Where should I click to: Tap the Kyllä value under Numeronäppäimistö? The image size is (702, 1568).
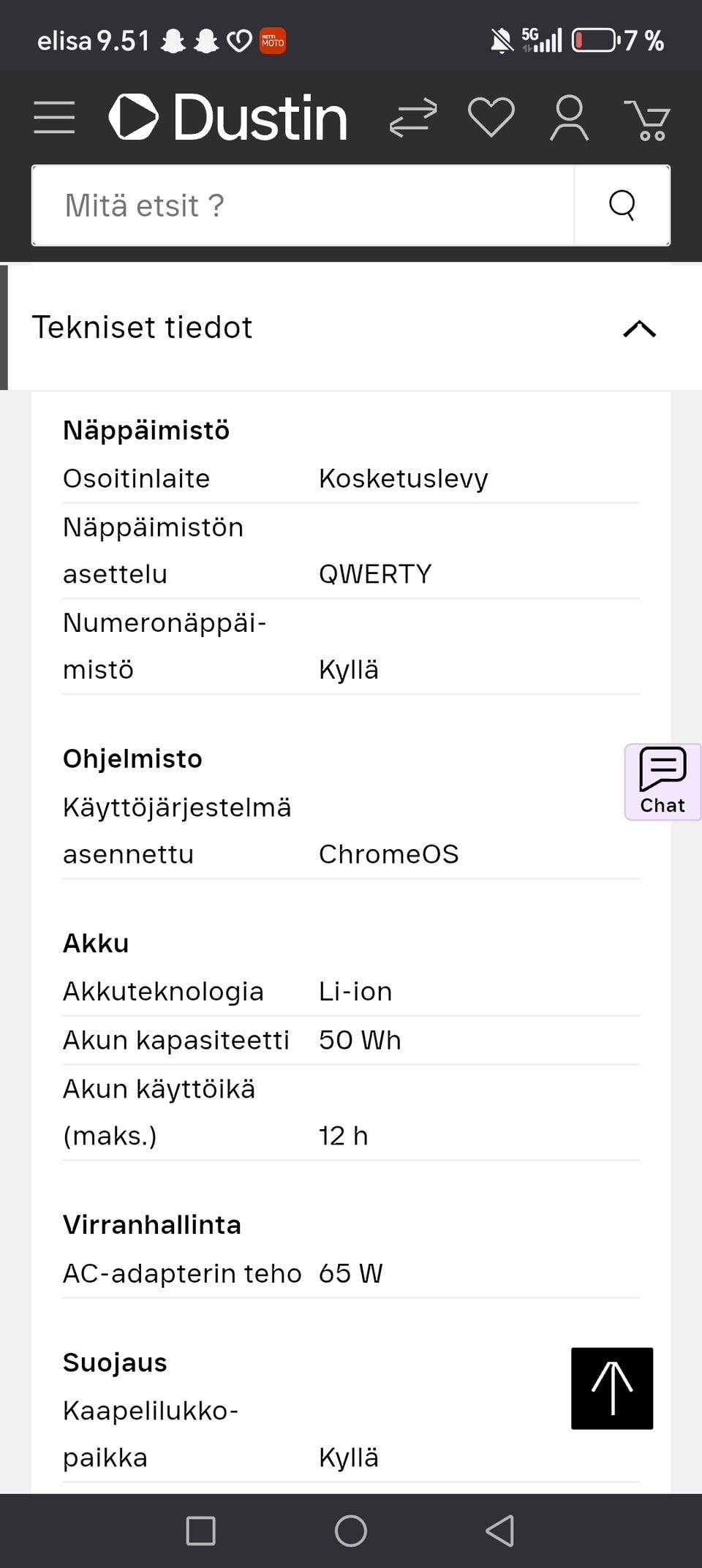click(348, 668)
